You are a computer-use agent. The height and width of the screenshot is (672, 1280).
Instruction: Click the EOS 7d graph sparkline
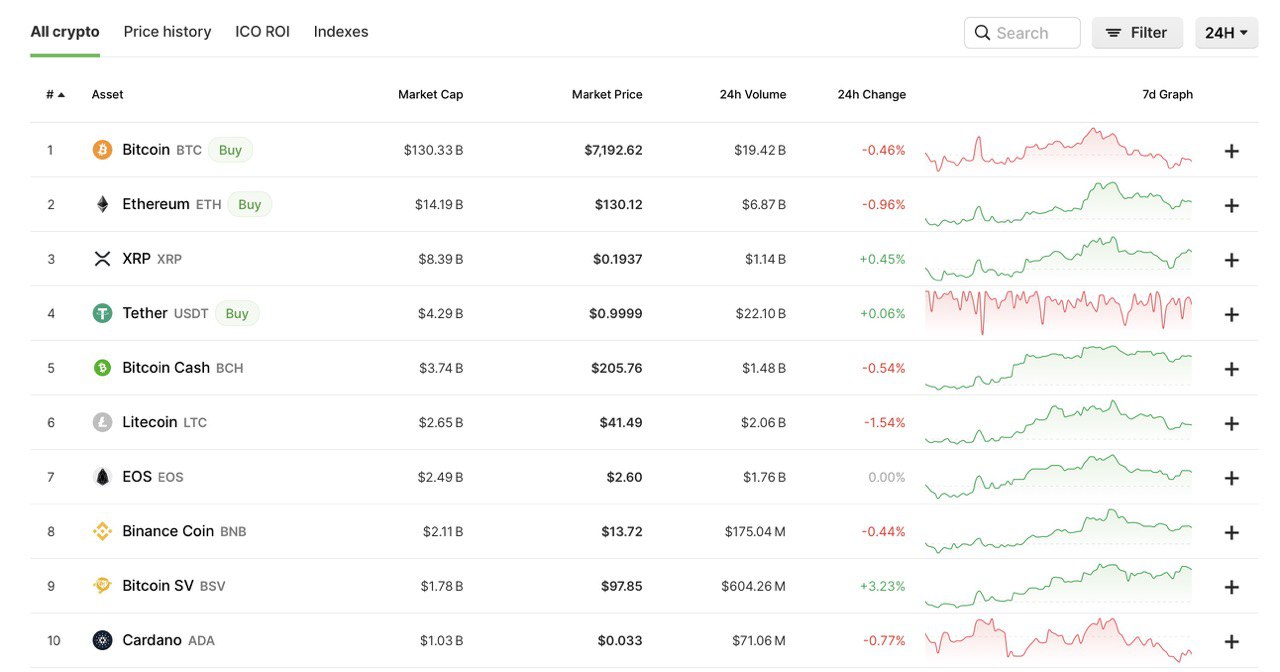point(1058,477)
